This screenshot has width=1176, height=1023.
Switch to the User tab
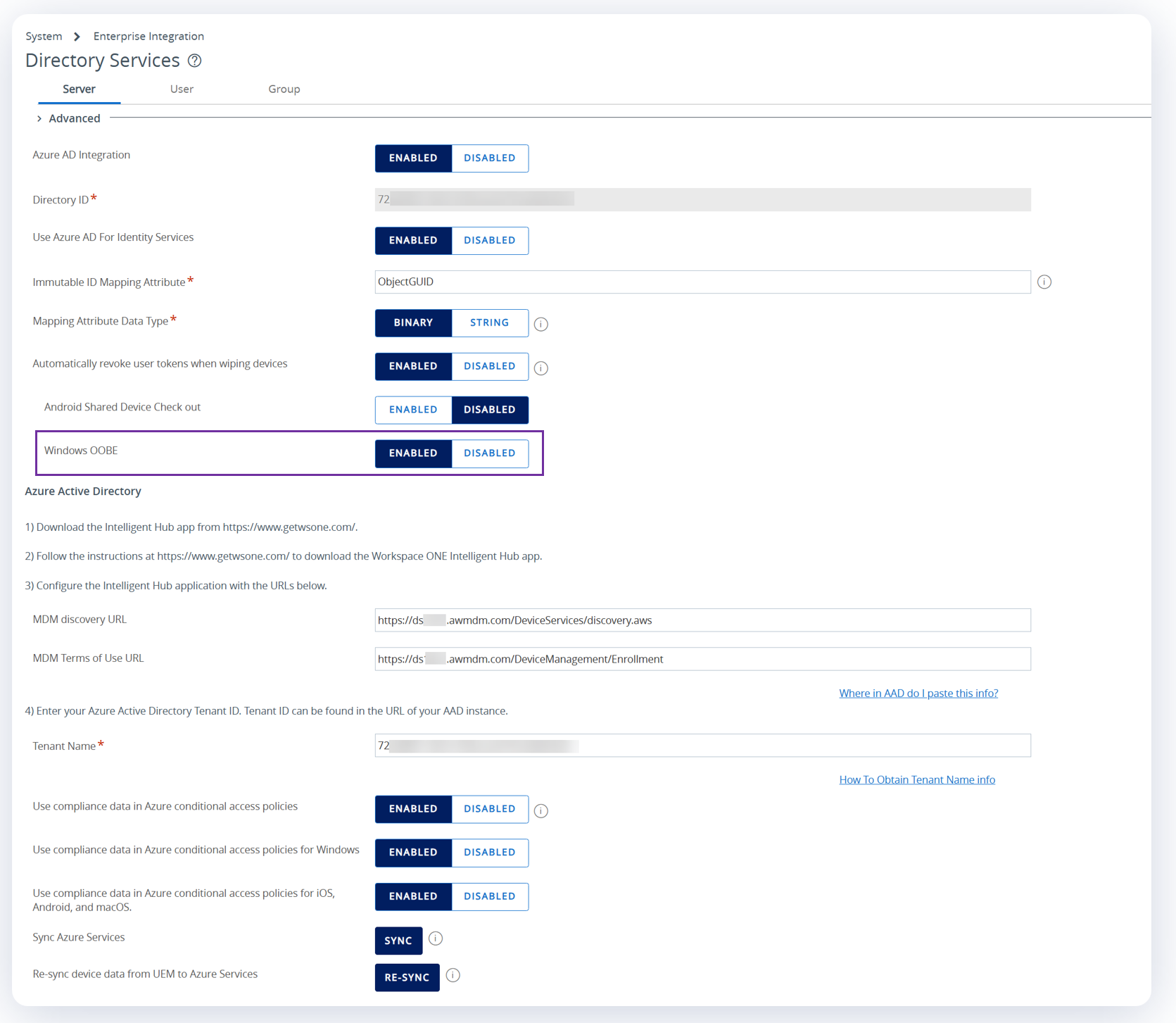pyautogui.click(x=182, y=89)
